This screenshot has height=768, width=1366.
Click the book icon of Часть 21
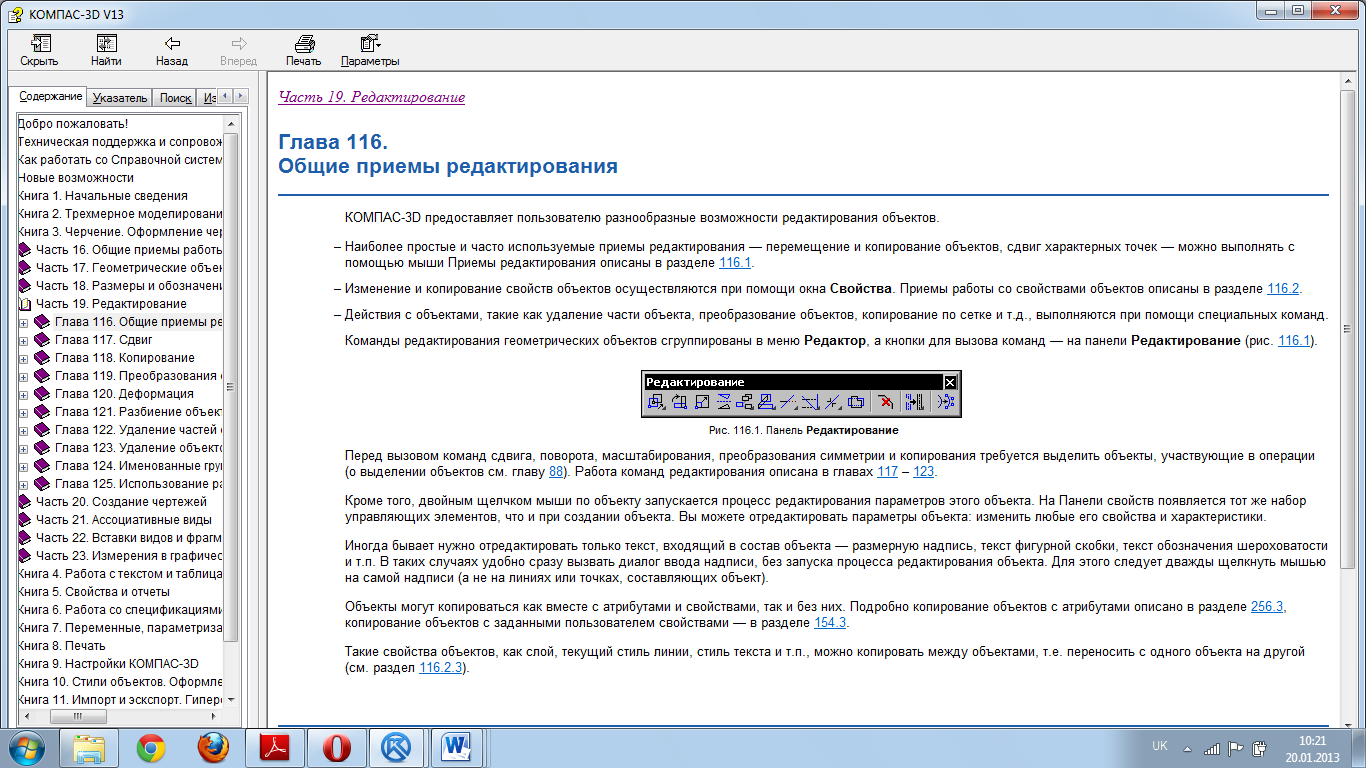point(25,520)
